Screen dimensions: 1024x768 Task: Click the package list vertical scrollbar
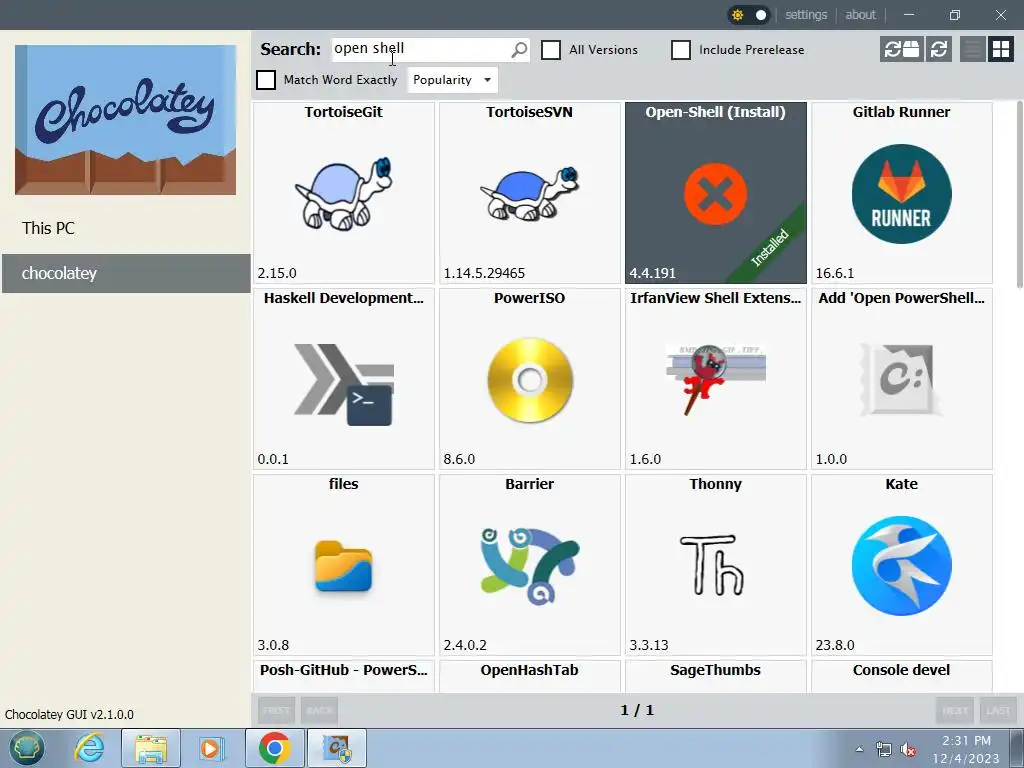coord(1019,196)
